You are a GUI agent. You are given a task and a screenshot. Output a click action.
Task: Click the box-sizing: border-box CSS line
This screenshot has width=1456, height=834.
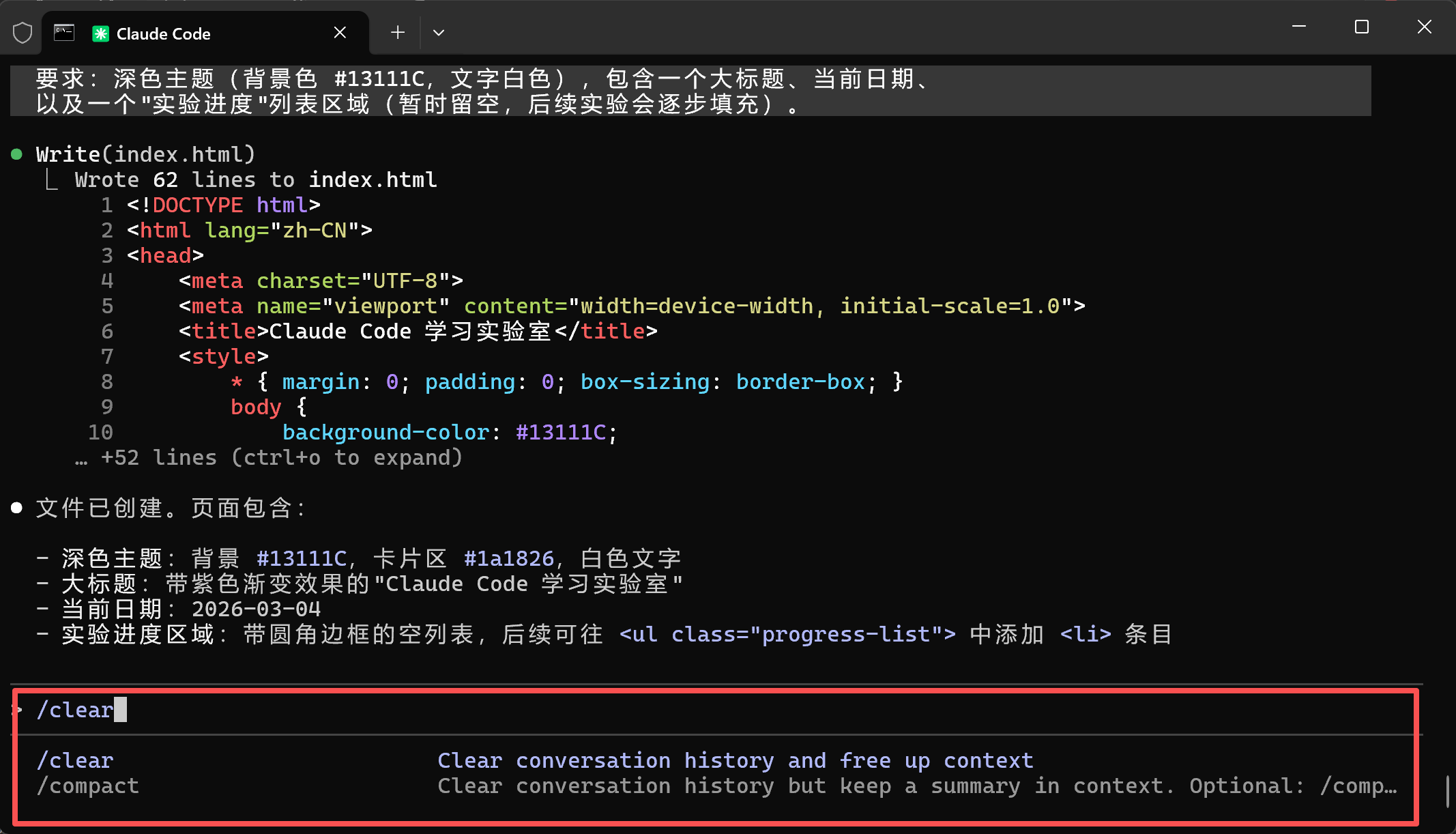[x=567, y=382]
